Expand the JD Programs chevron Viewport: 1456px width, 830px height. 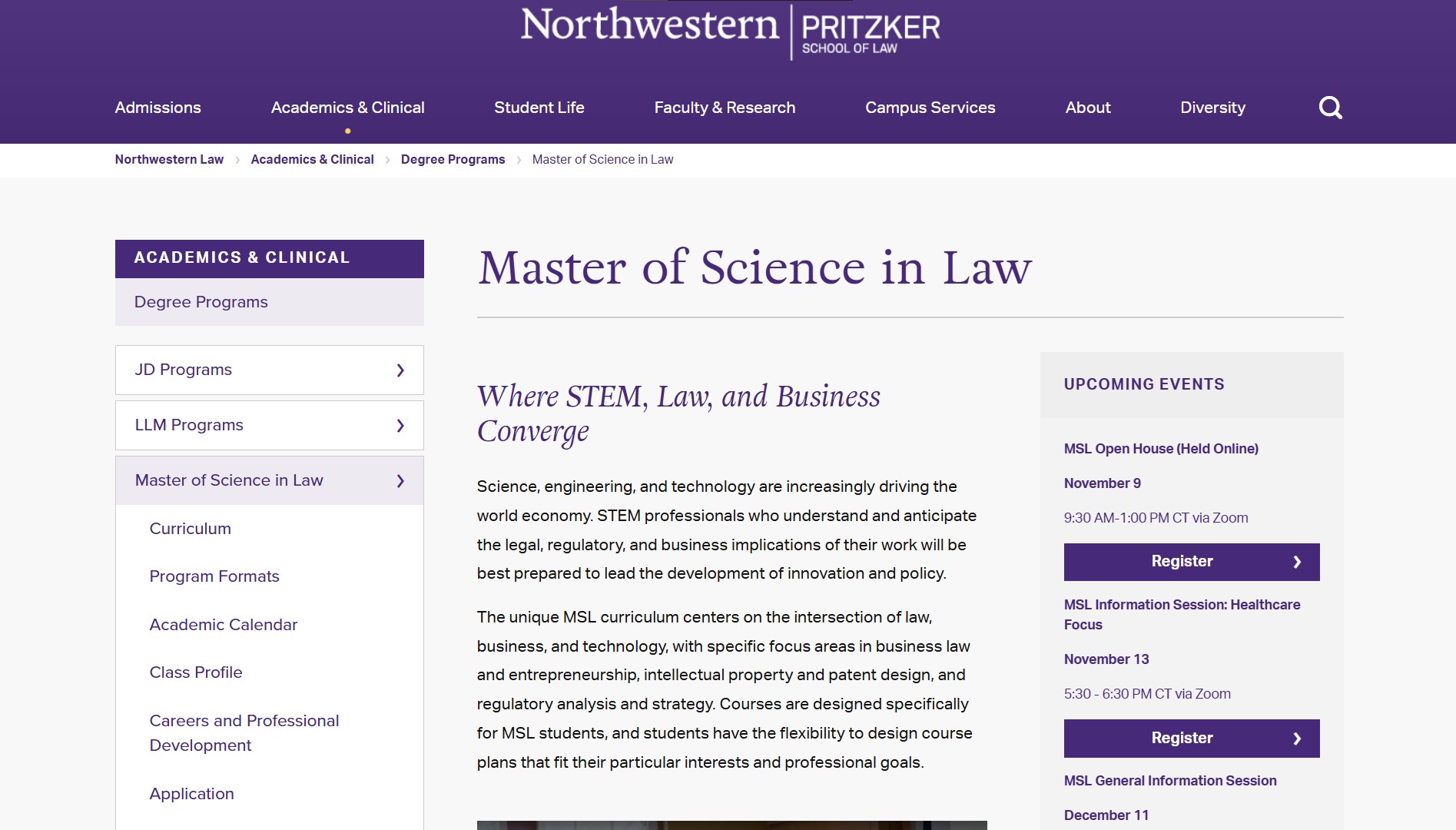pyautogui.click(x=400, y=370)
